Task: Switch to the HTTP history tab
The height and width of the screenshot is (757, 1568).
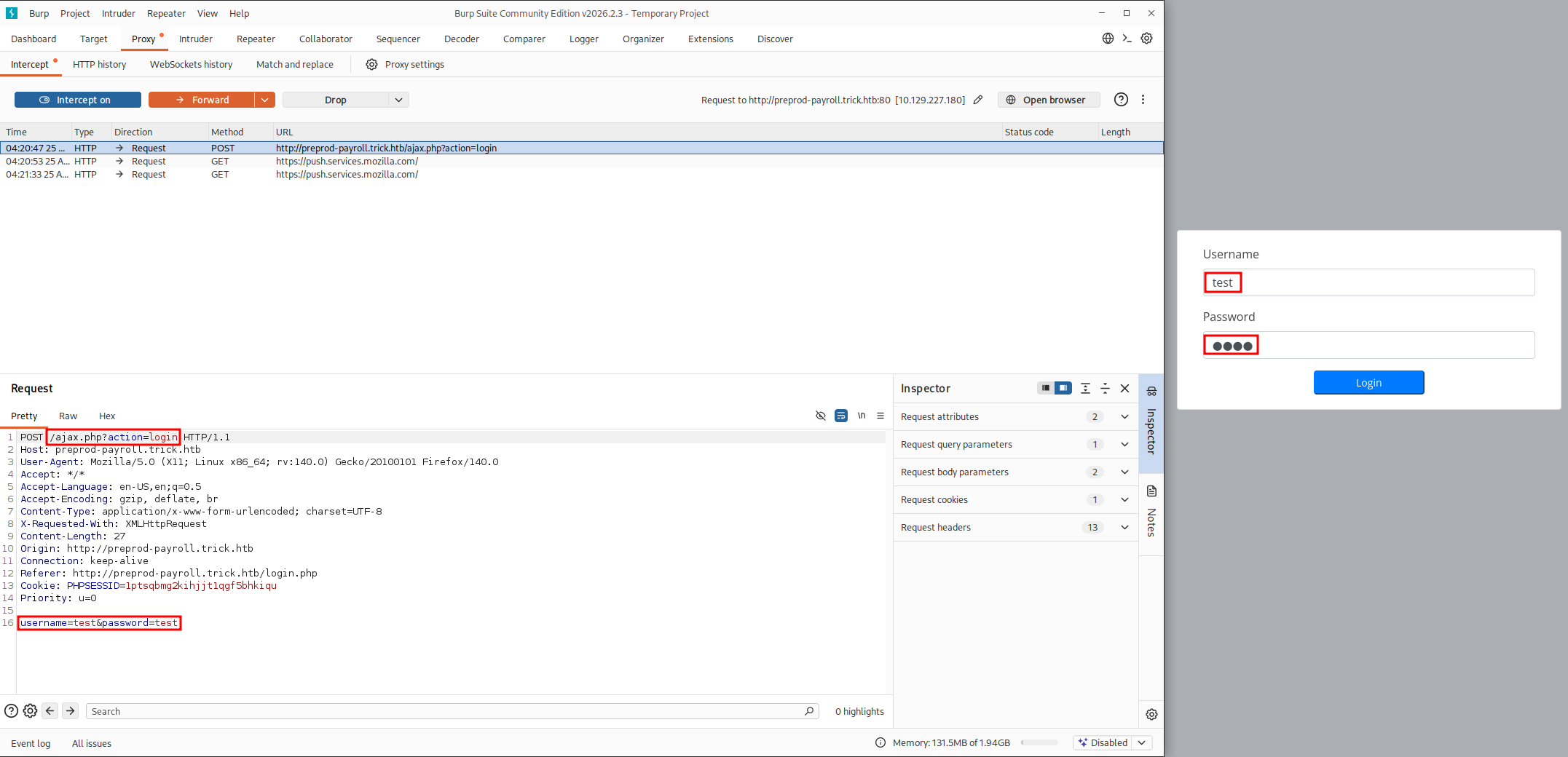Action: [x=99, y=65]
